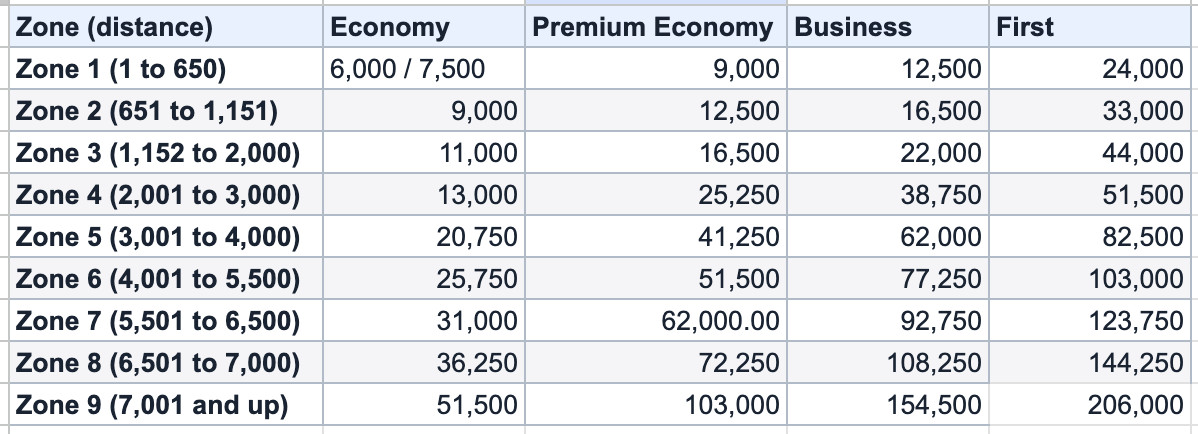Select the First column header cell
This screenshot has width=1198, height=434.
click(x=1093, y=26)
